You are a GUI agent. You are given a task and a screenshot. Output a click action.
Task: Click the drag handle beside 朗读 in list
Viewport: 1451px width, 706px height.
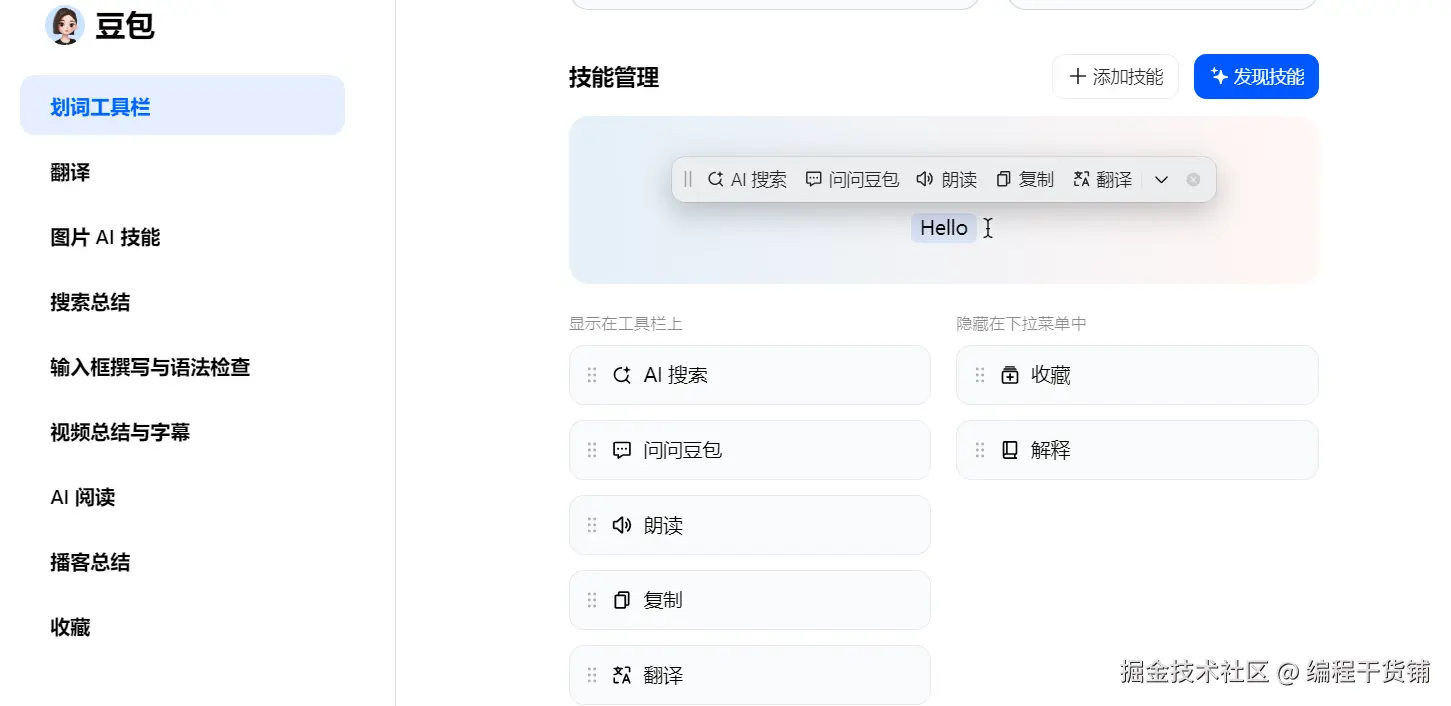pyautogui.click(x=592, y=525)
